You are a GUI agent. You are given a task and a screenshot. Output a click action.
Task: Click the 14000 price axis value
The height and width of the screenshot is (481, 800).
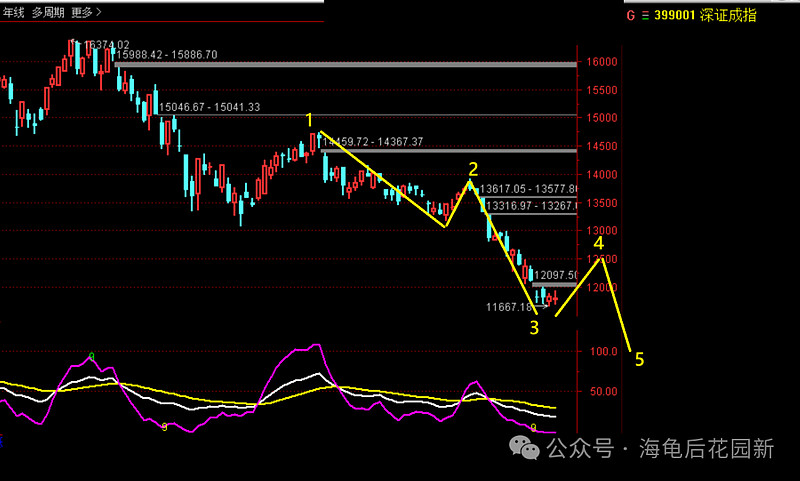click(x=602, y=174)
